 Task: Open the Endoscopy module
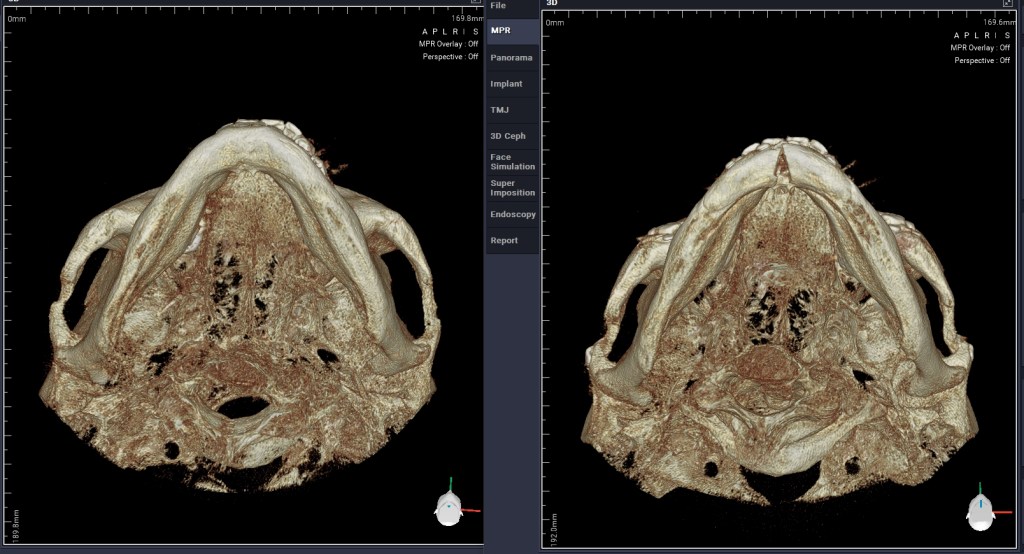[512, 214]
